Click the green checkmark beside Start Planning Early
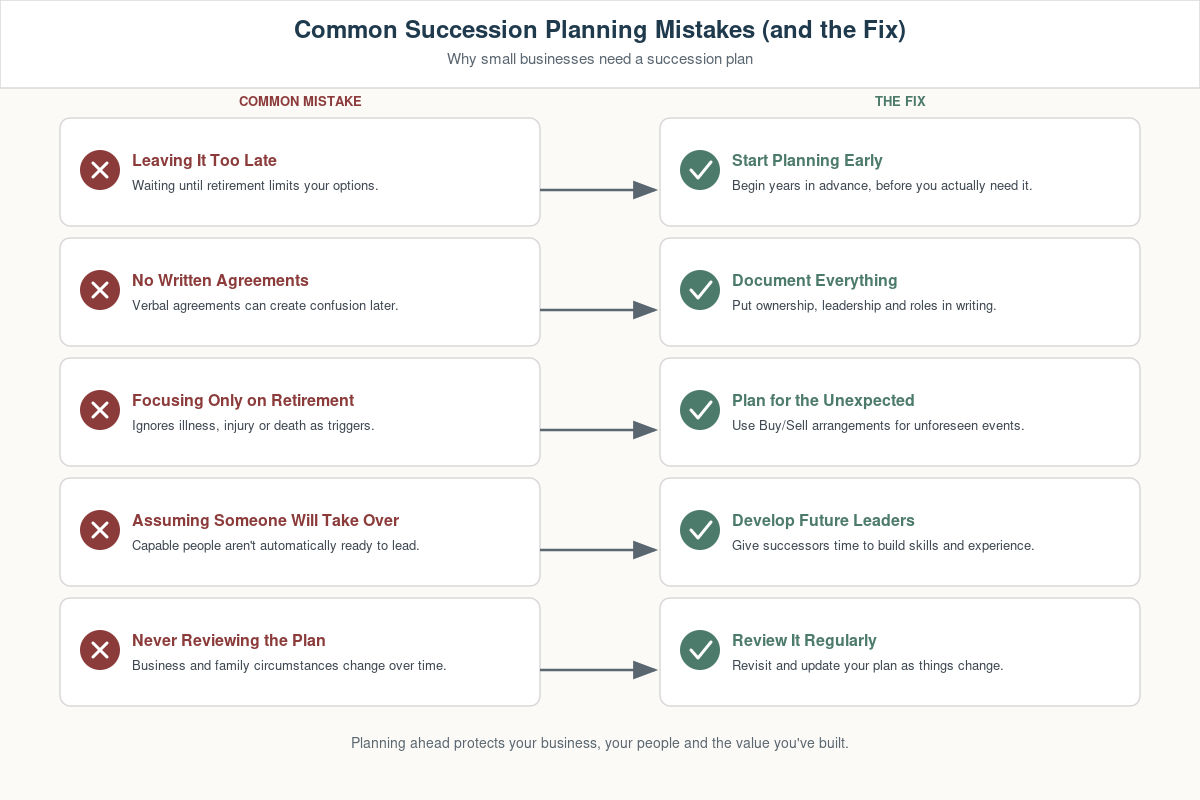The width and height of the screenshot is (1200, 800). point(700,170)
